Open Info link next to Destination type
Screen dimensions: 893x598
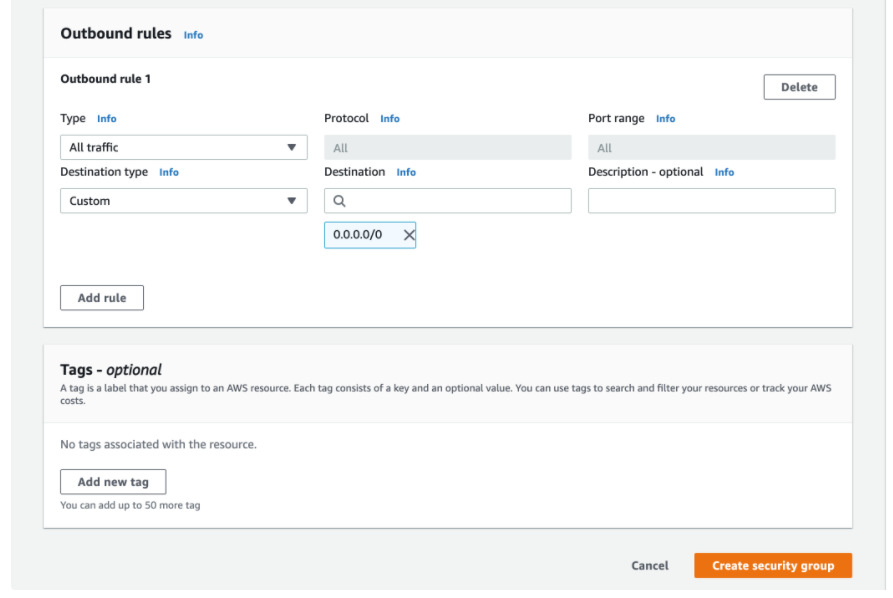click(x=169, y=173)
